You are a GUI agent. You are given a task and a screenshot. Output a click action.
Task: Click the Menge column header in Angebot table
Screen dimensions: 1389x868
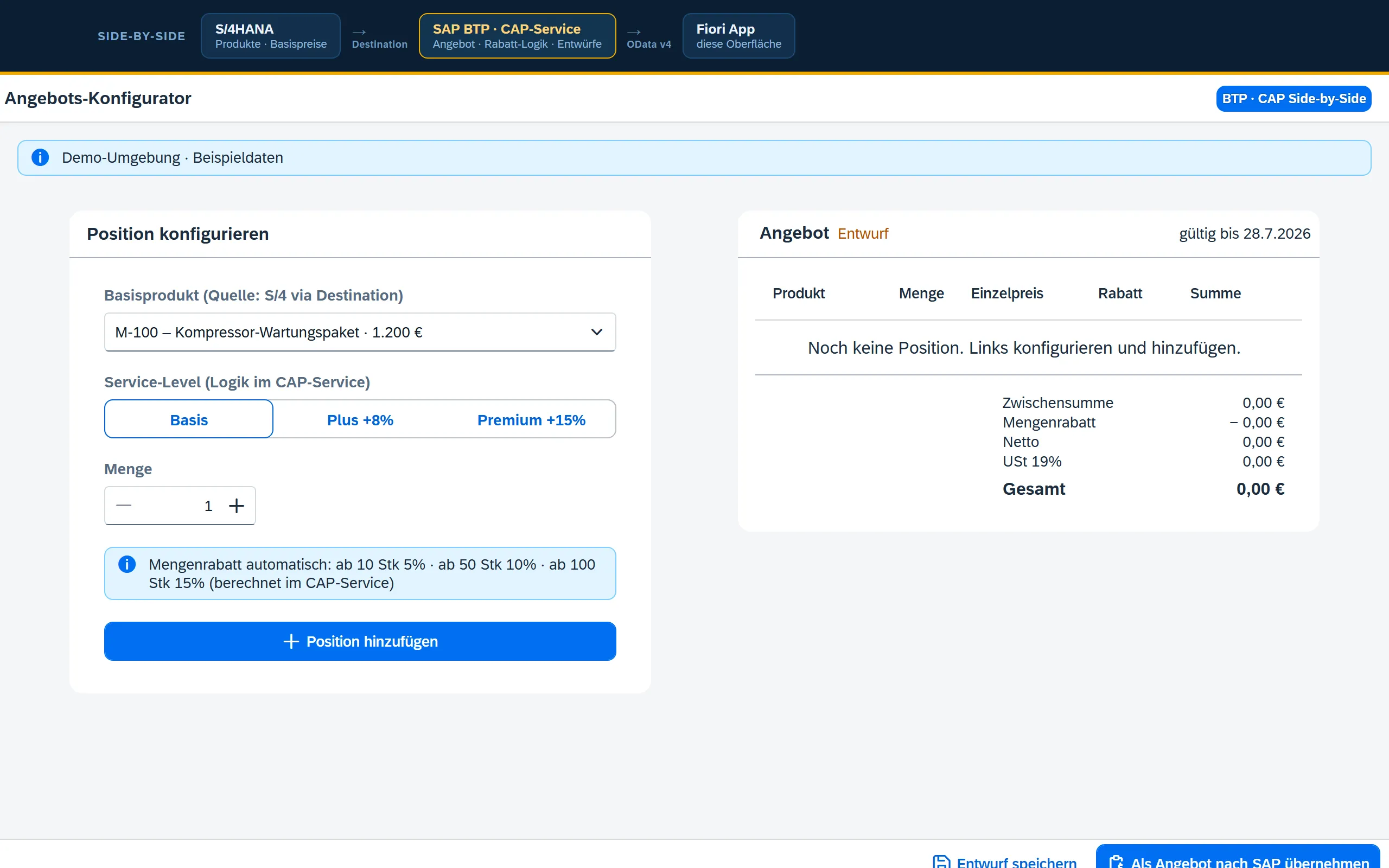921,293
